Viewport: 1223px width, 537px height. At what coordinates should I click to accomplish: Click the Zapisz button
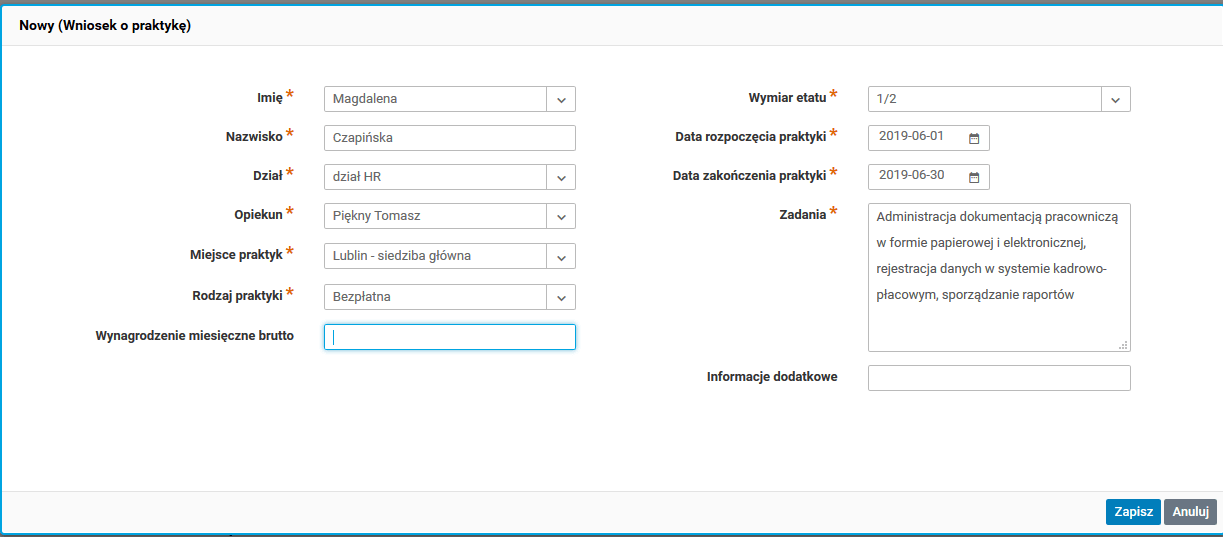[1133, 512]
